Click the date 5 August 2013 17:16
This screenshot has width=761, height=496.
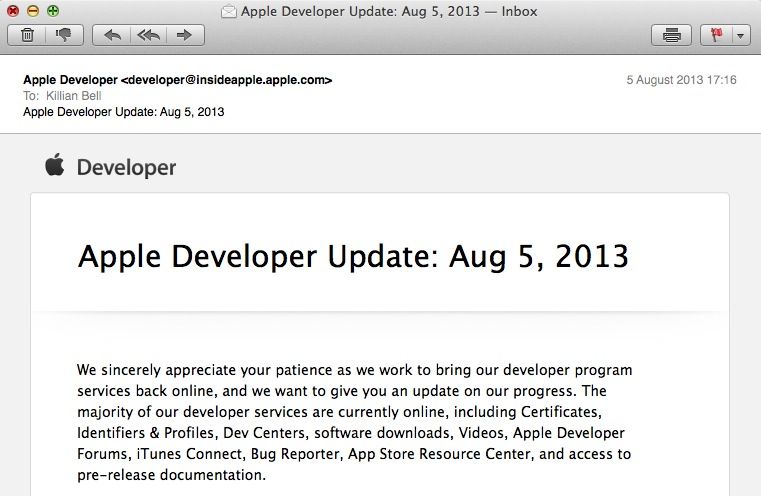pos(681,80)
